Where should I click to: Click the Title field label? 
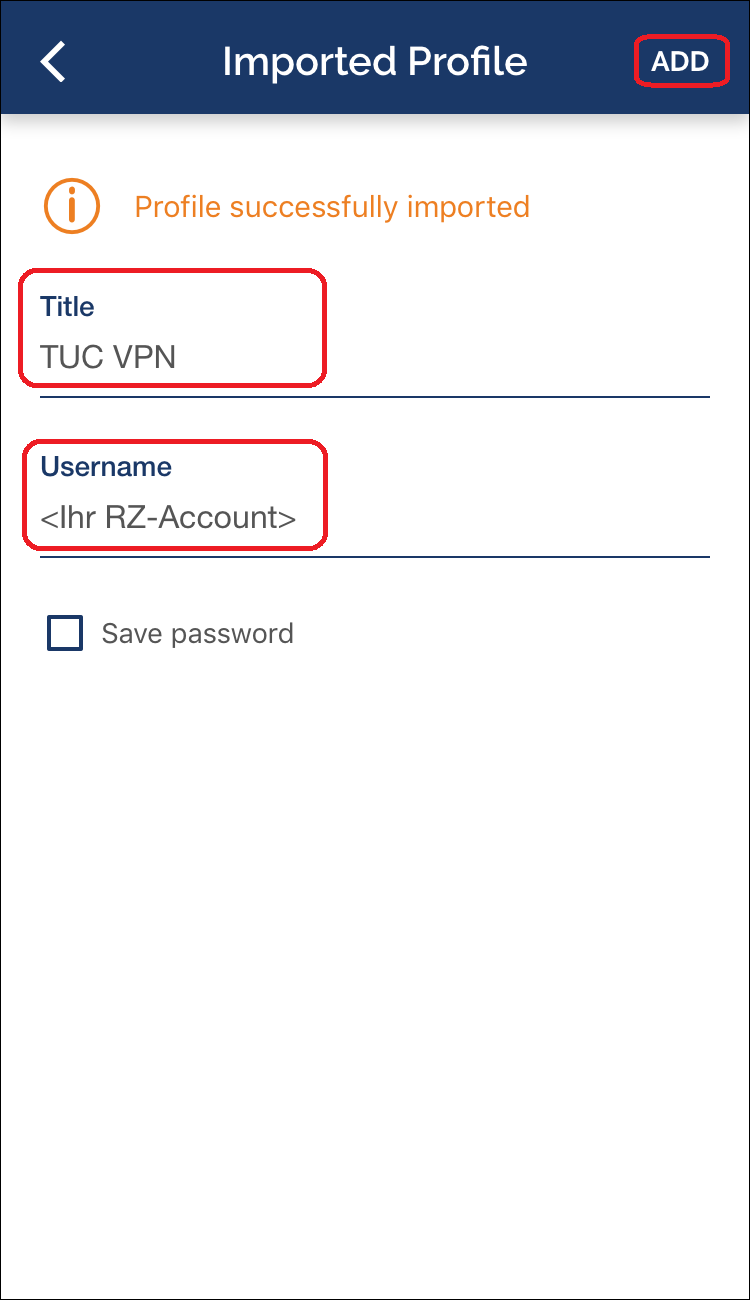[67, 307]
